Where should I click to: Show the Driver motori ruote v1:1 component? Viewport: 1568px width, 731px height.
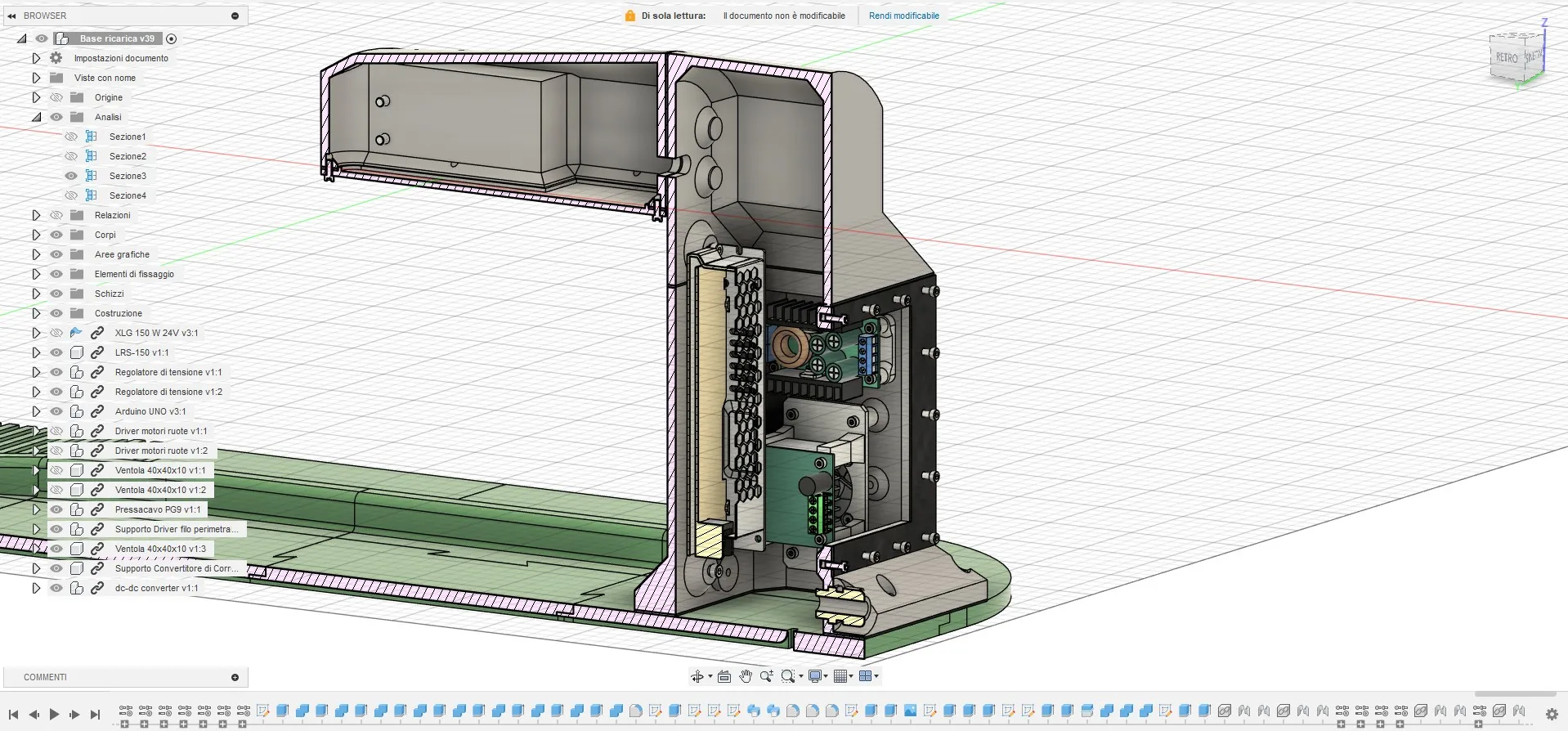(56, 431)
